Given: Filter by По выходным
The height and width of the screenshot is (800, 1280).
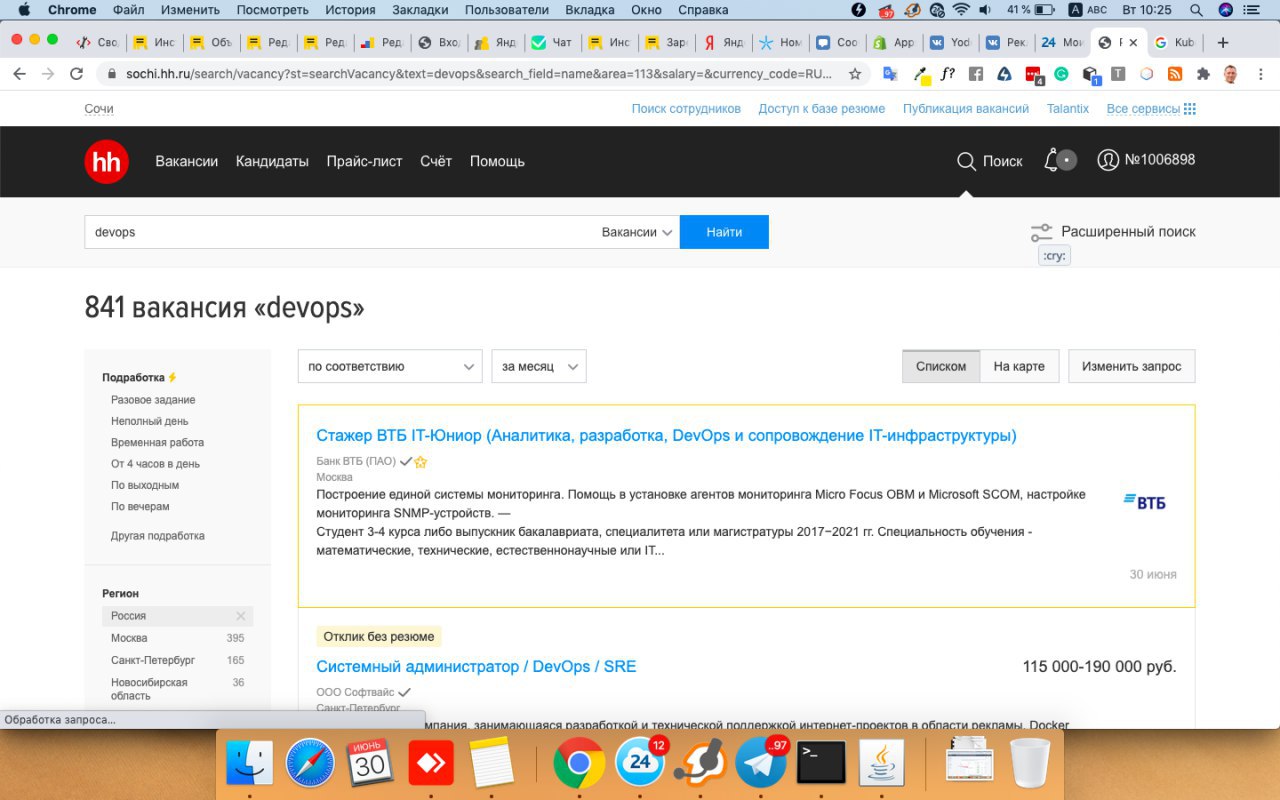Looking at the screenshot, I should point(145,485).
